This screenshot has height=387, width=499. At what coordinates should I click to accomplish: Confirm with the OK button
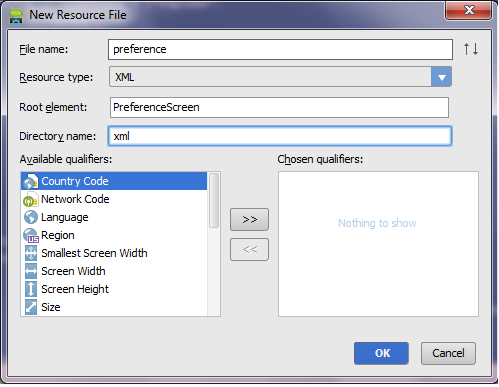[381, 353]
